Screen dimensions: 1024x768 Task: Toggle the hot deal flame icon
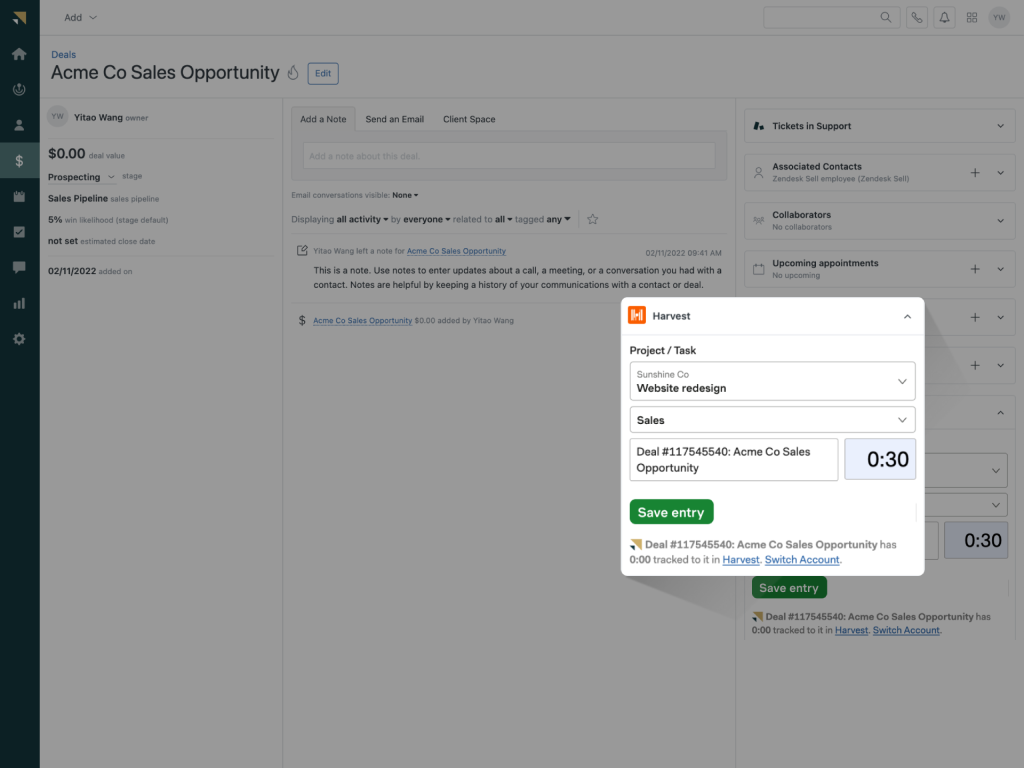point(293,73)
